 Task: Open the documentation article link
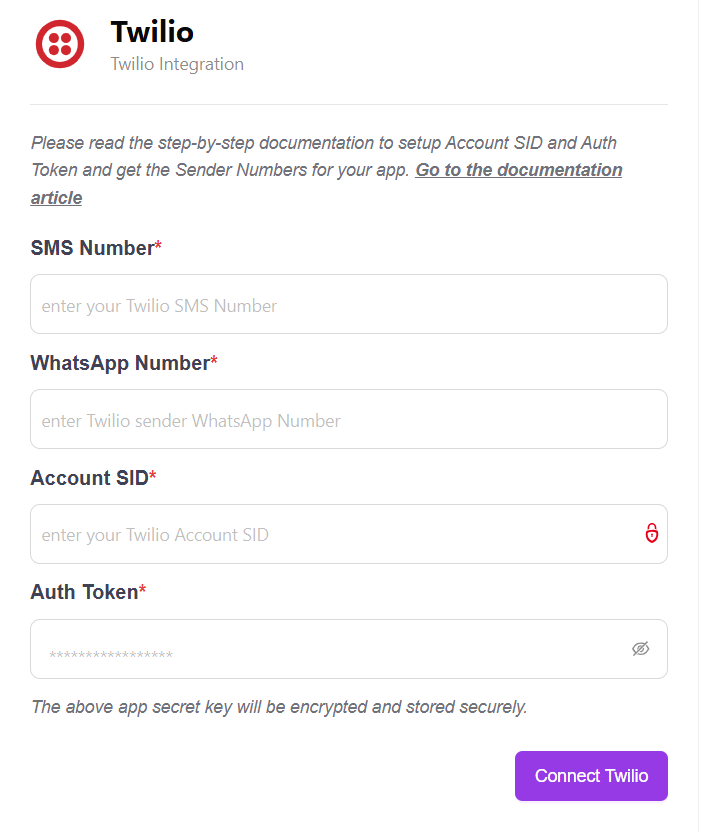(x=518, y=170)
